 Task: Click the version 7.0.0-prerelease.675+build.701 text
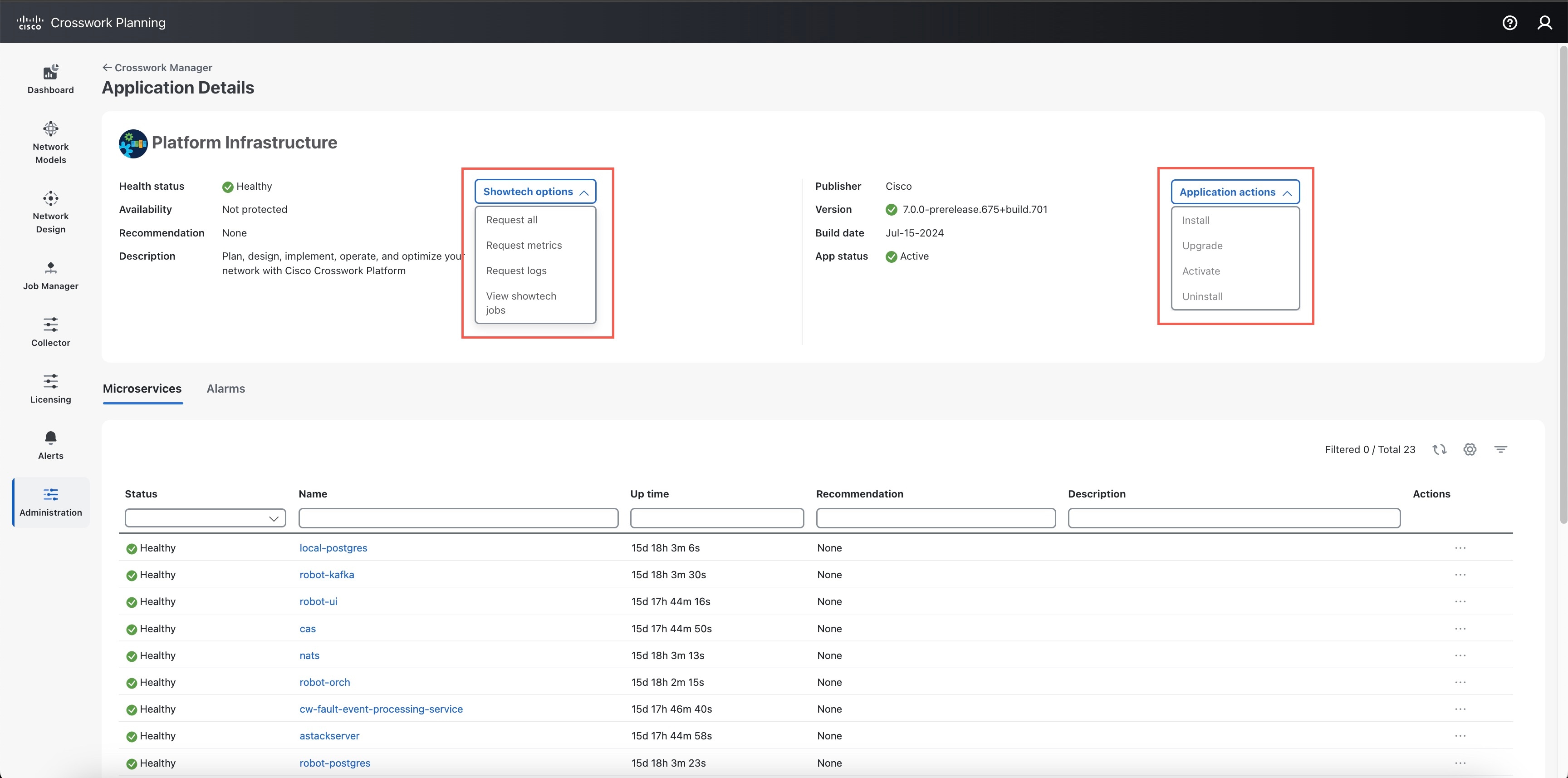pos(975,209)
